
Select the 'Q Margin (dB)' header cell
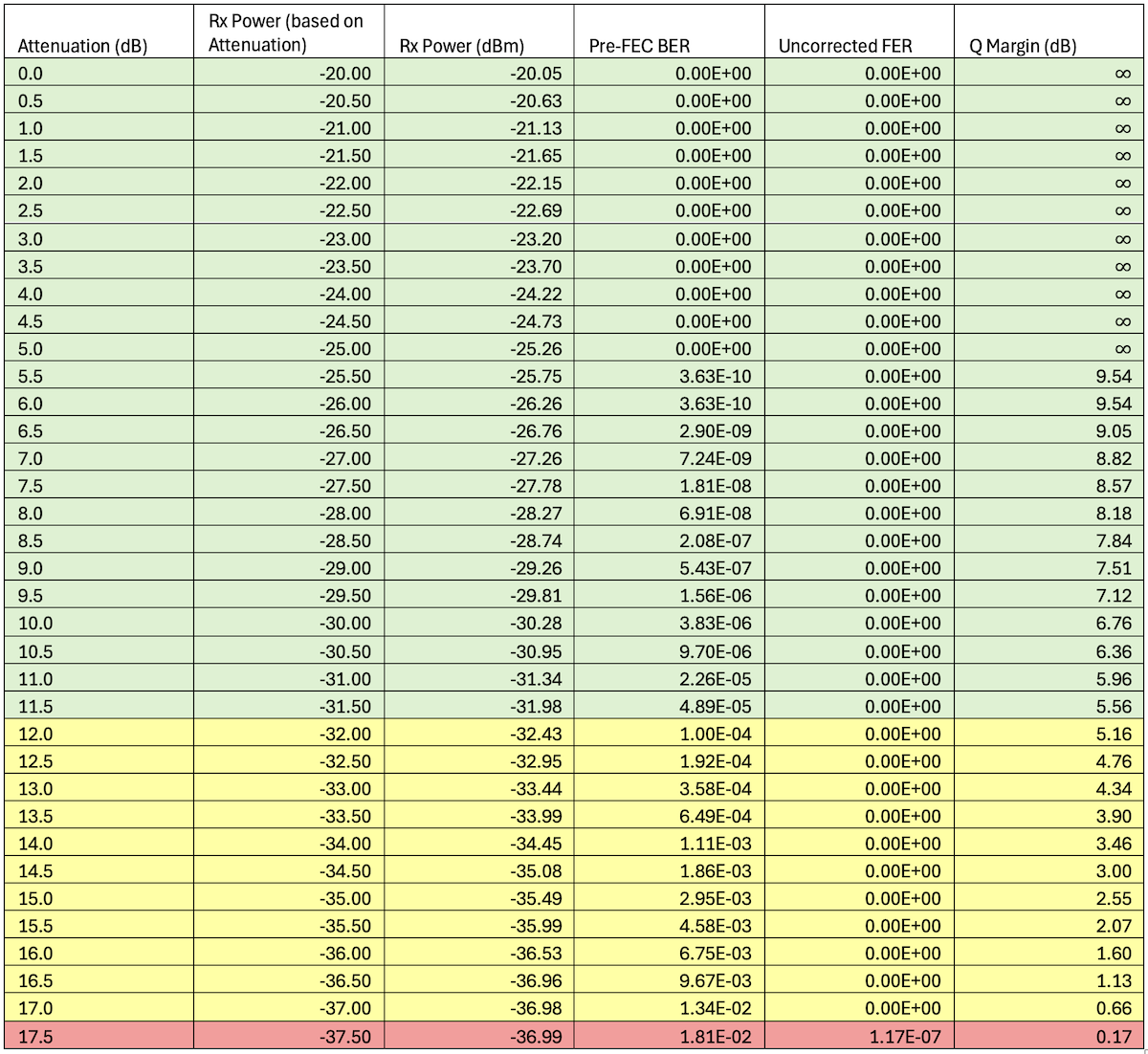[1049, 33]
